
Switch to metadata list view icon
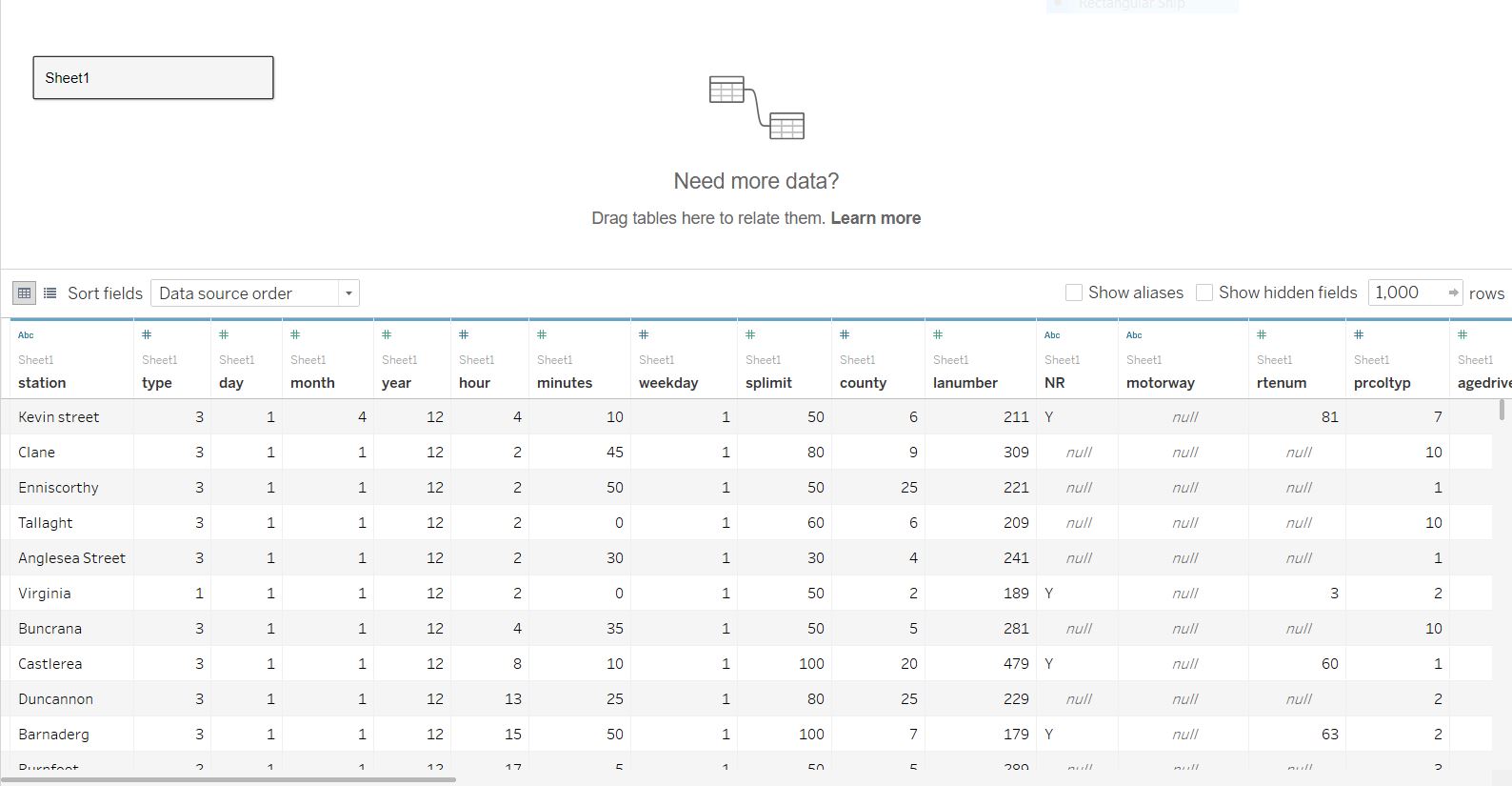tap(50, 292)
